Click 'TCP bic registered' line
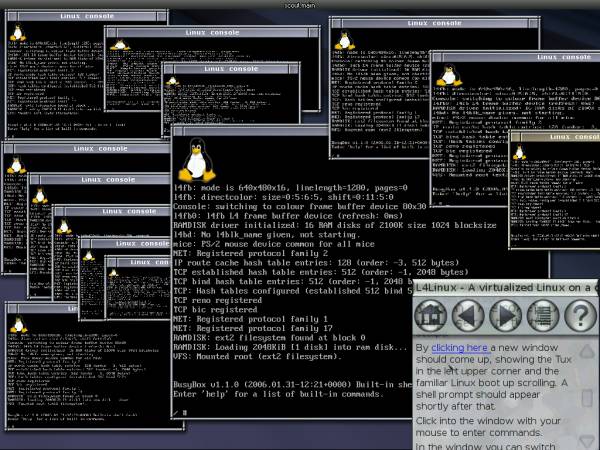 coord(215,310)
